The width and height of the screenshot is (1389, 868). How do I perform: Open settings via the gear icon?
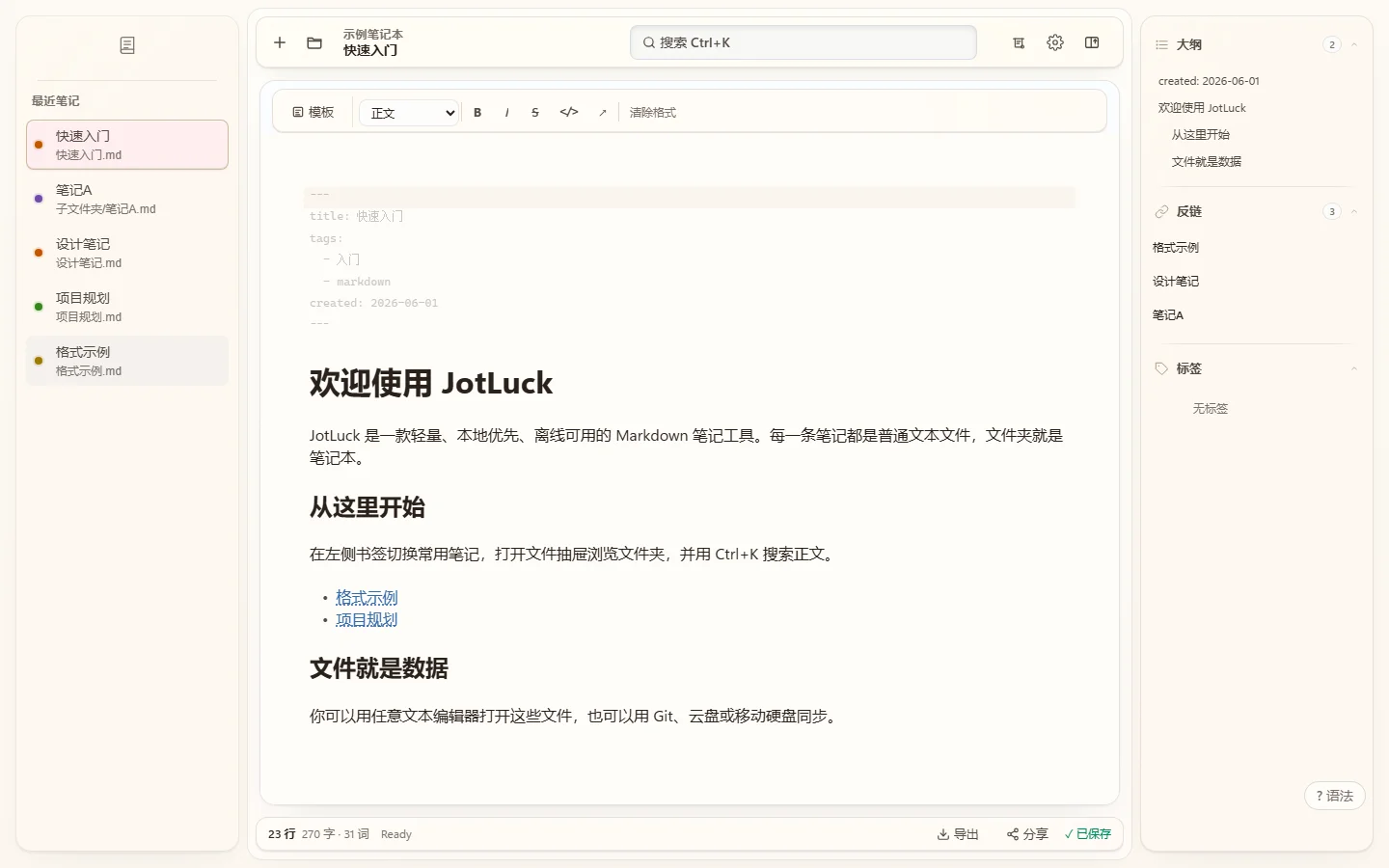click(x=1055, y=42)
